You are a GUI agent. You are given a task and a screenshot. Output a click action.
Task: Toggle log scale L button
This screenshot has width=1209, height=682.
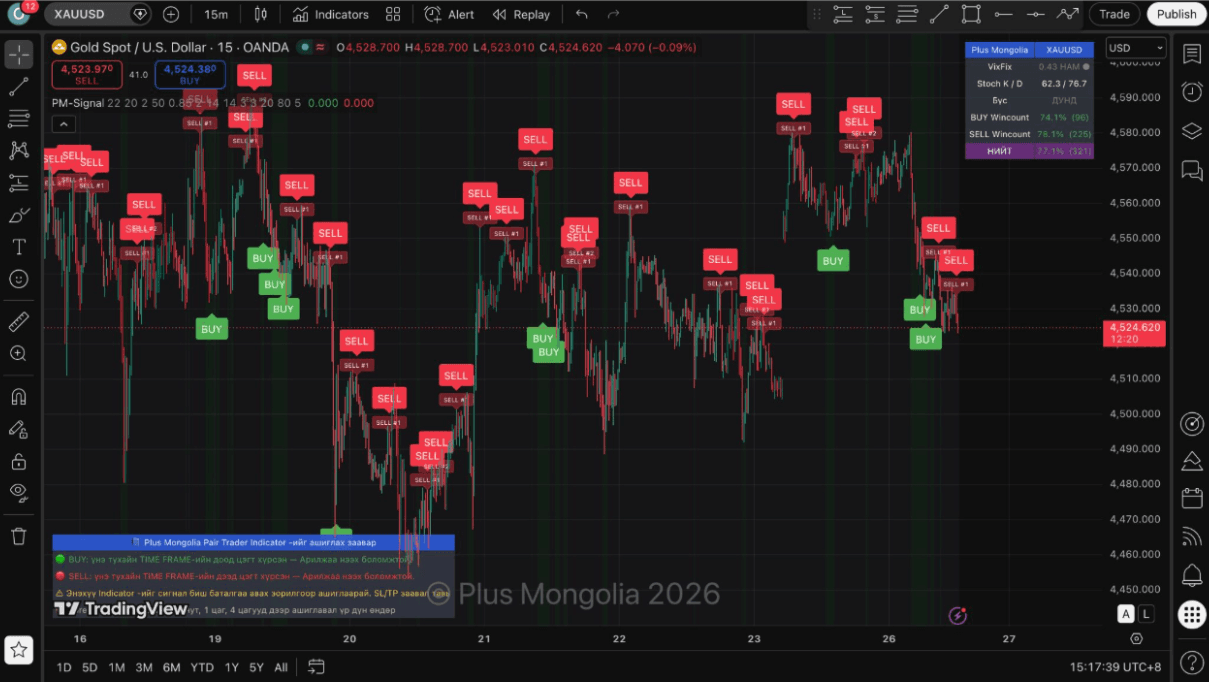pyautogui.click(x=1145, y=614)
